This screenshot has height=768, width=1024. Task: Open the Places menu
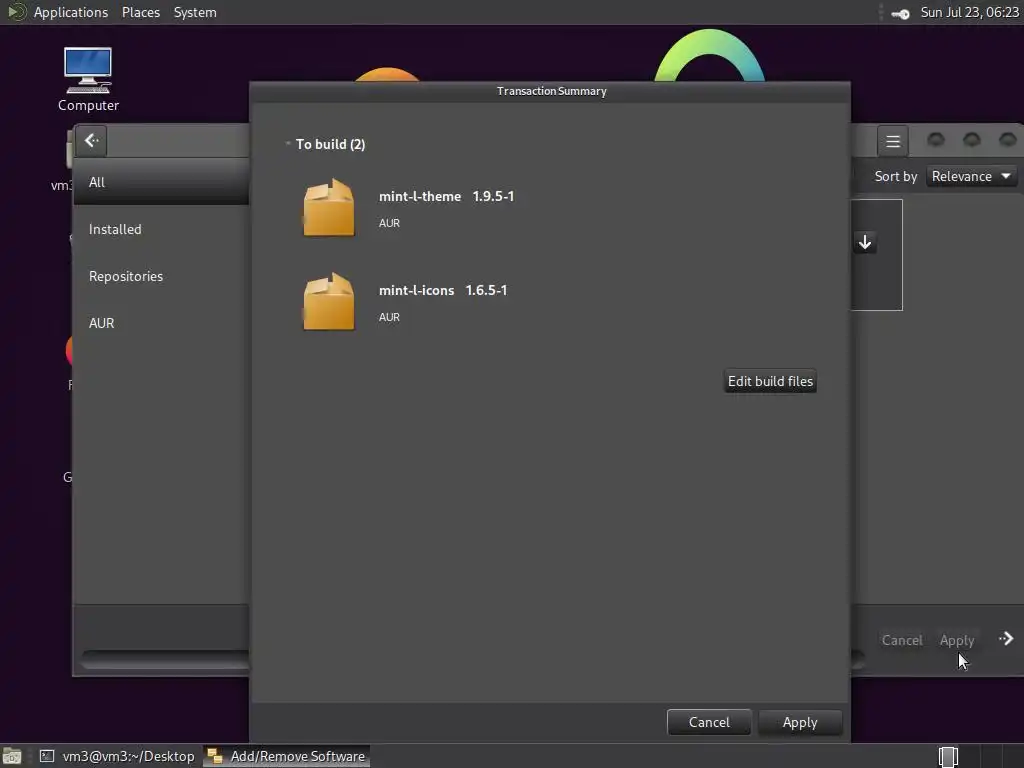coord(140,12)
